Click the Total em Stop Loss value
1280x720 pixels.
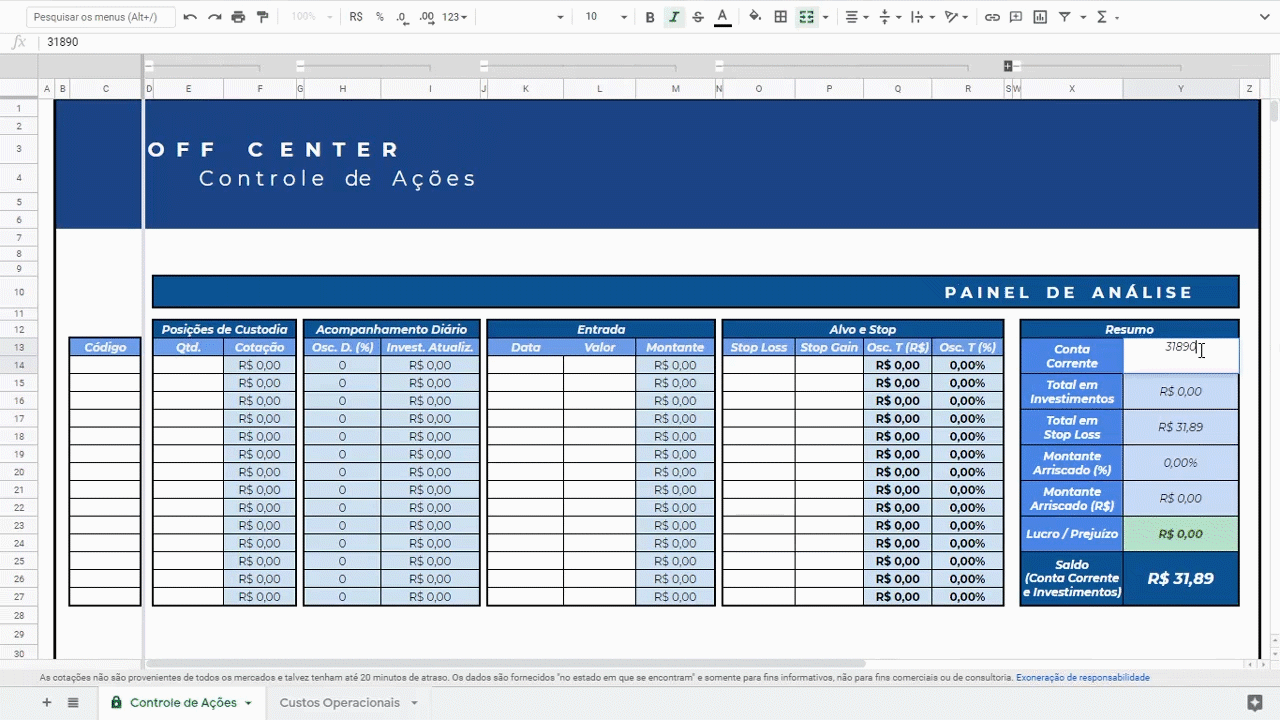[1181, 427]
